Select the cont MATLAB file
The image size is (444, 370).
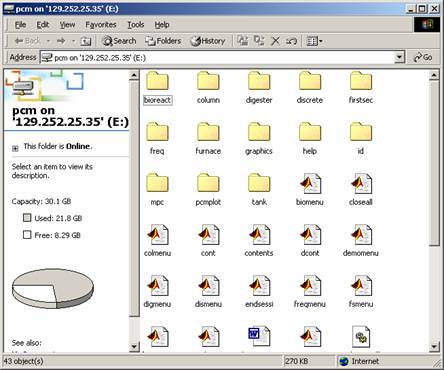click(x=208, y=240)
